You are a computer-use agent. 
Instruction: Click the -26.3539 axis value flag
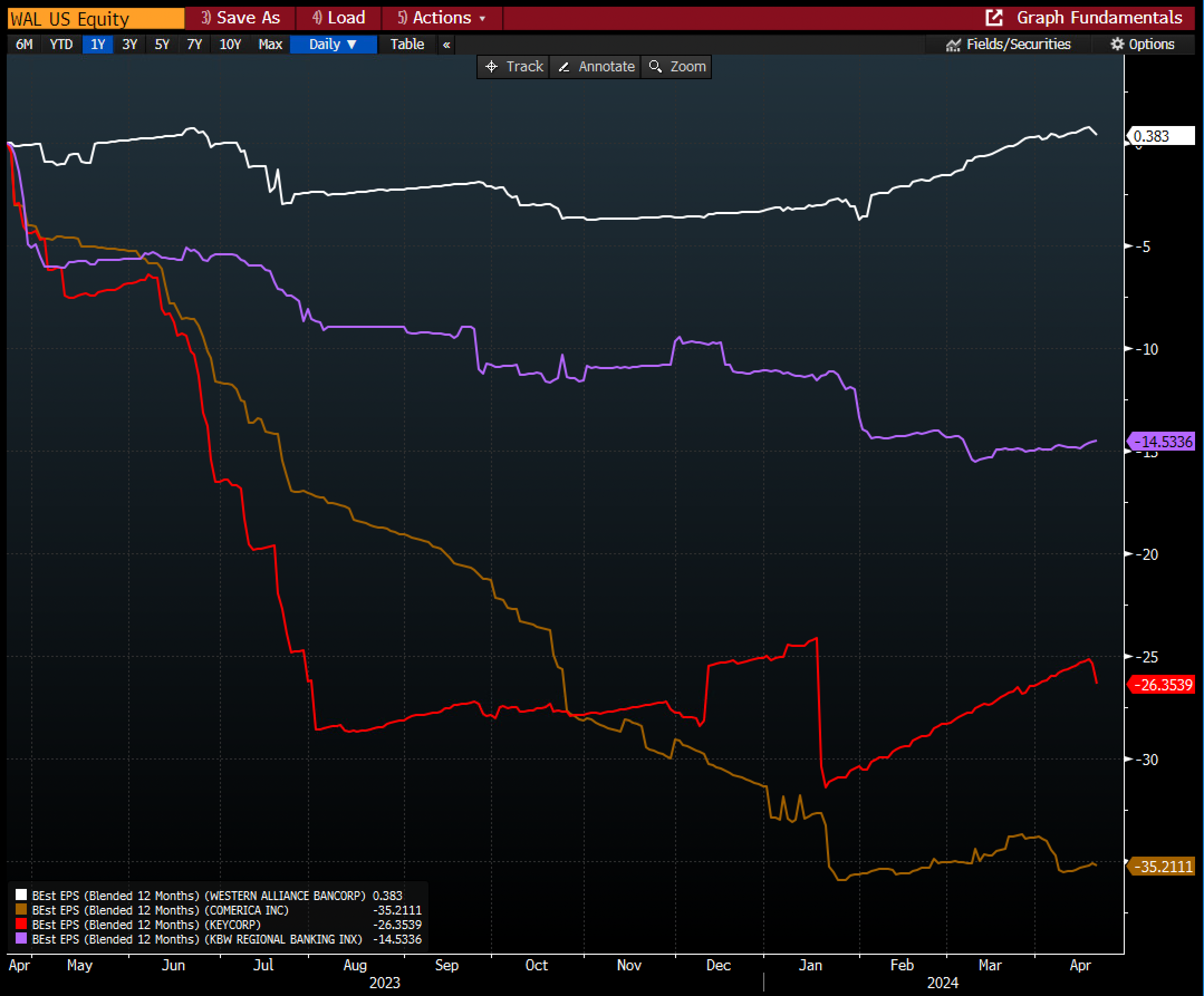[1161, 685]
